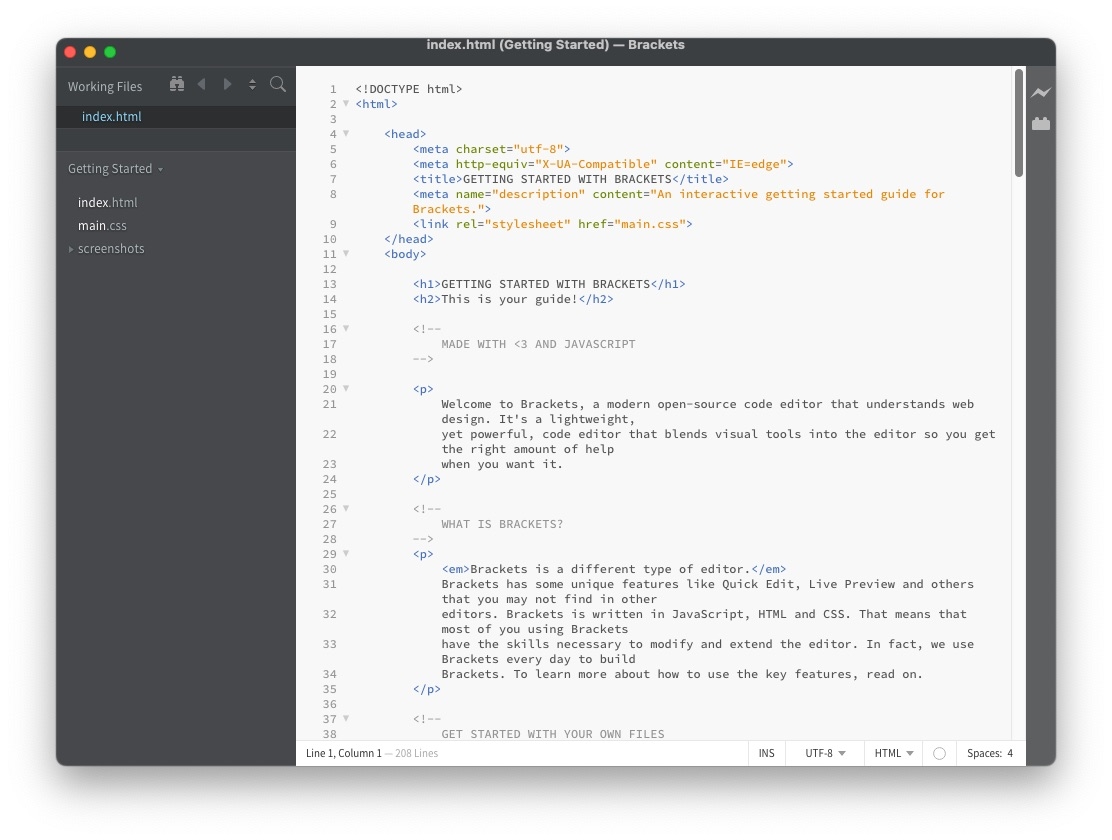Fold the paragraph at line 20

(346, 389)
